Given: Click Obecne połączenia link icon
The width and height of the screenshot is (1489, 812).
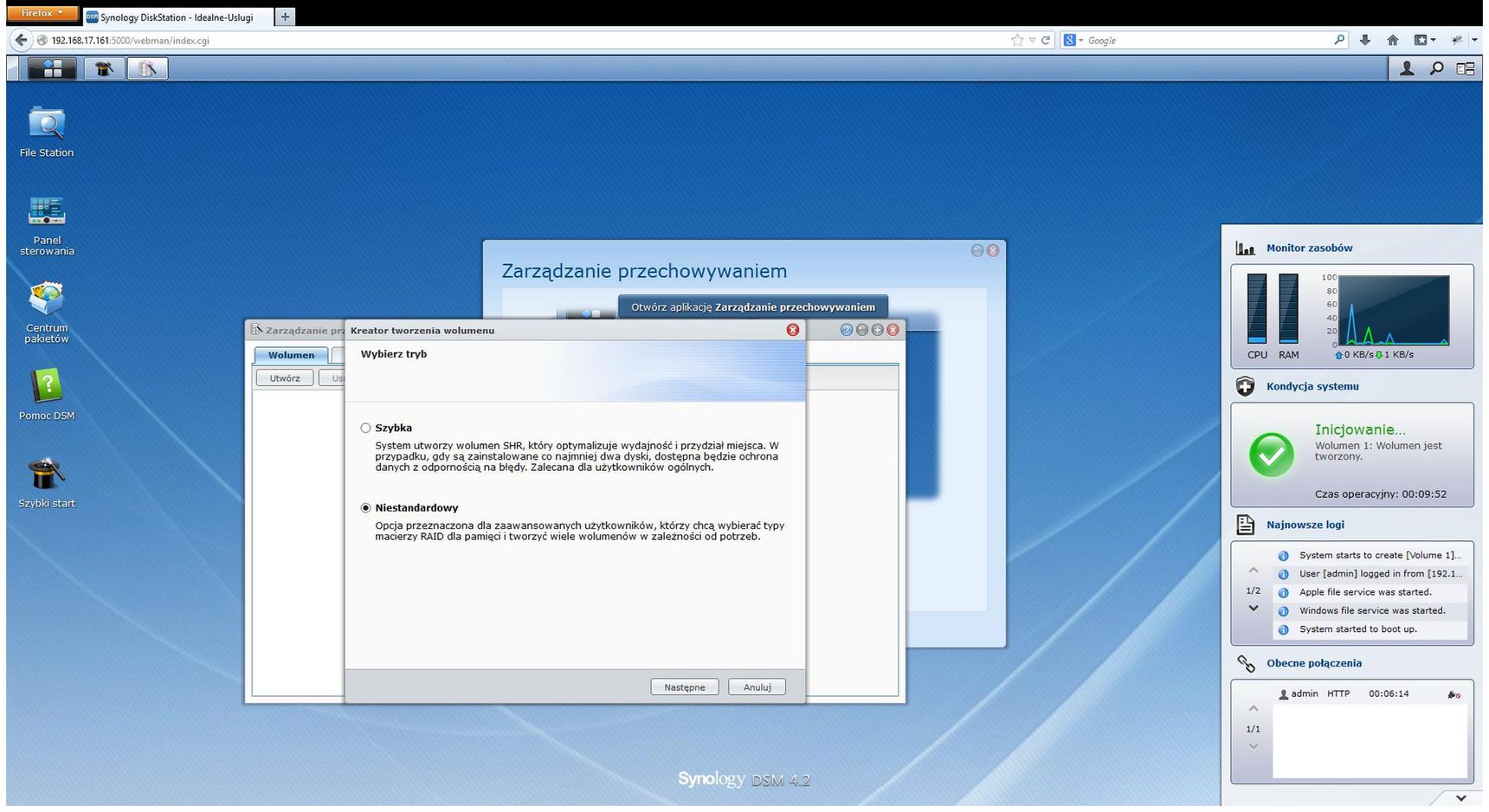Looking at the screenshot, I should click(x=1246, y=664).
